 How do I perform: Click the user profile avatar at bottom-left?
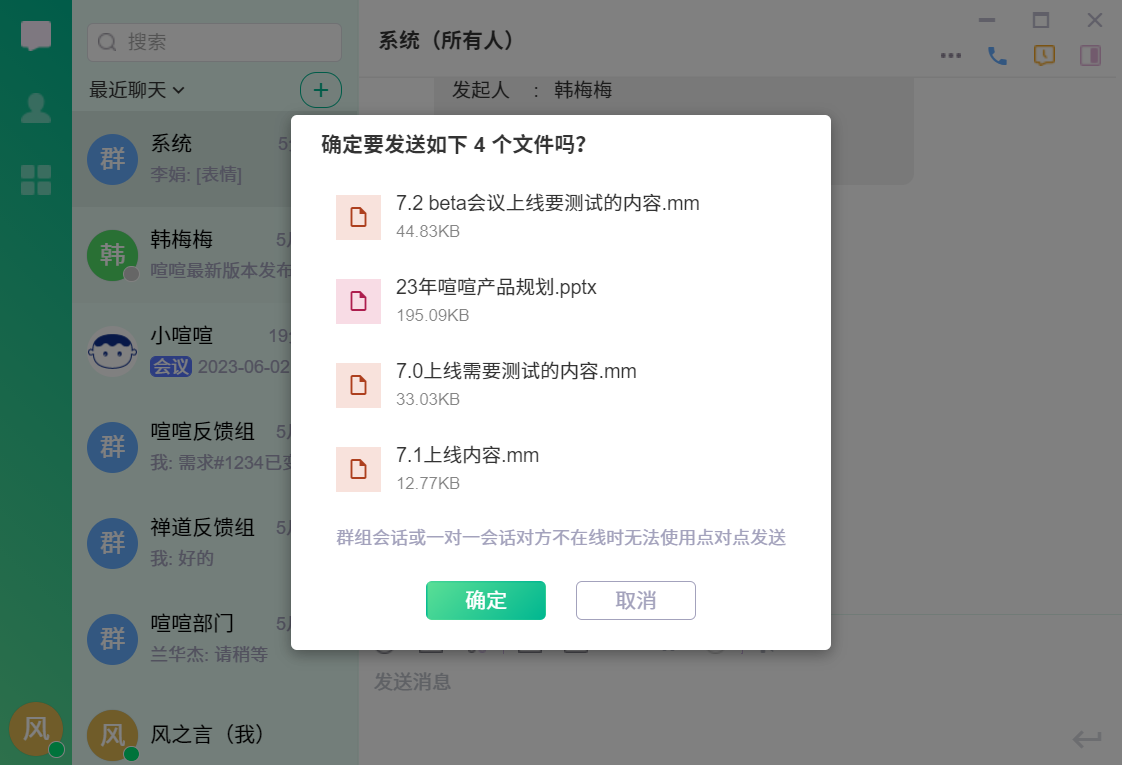coord(36,729)
